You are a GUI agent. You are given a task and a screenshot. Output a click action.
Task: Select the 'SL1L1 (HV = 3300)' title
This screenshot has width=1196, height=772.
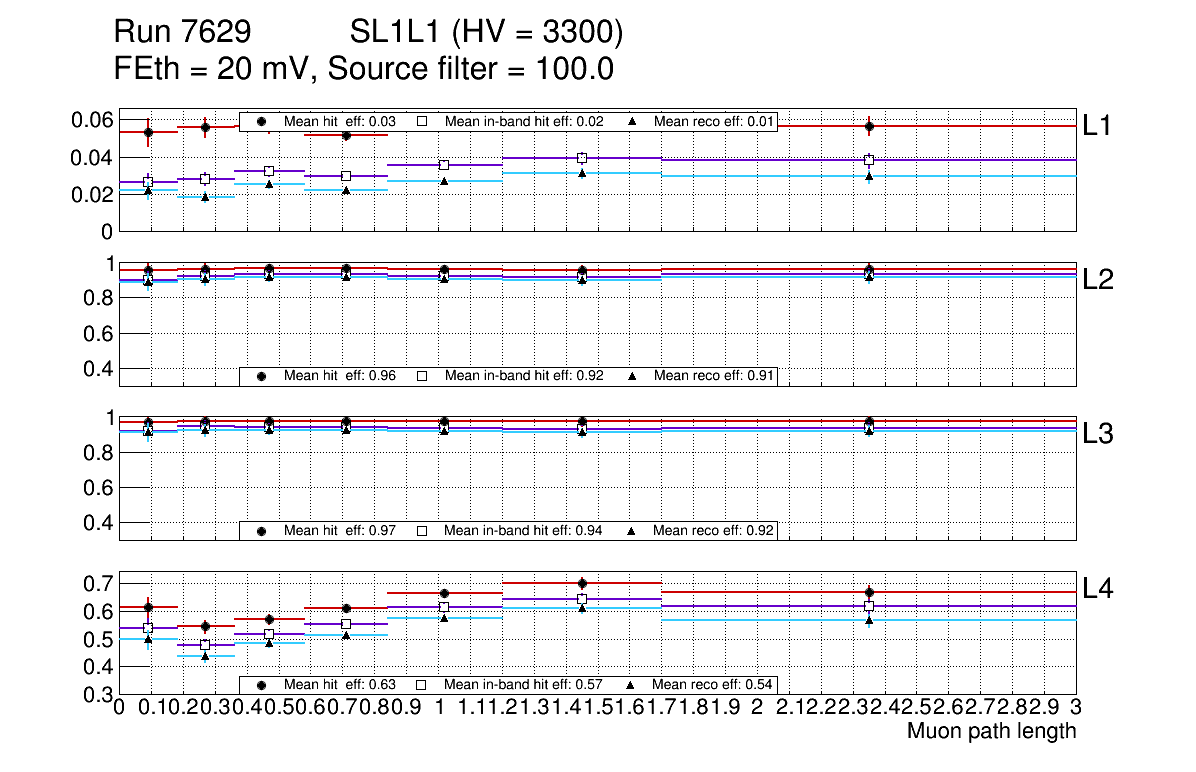tap(486, 34)
